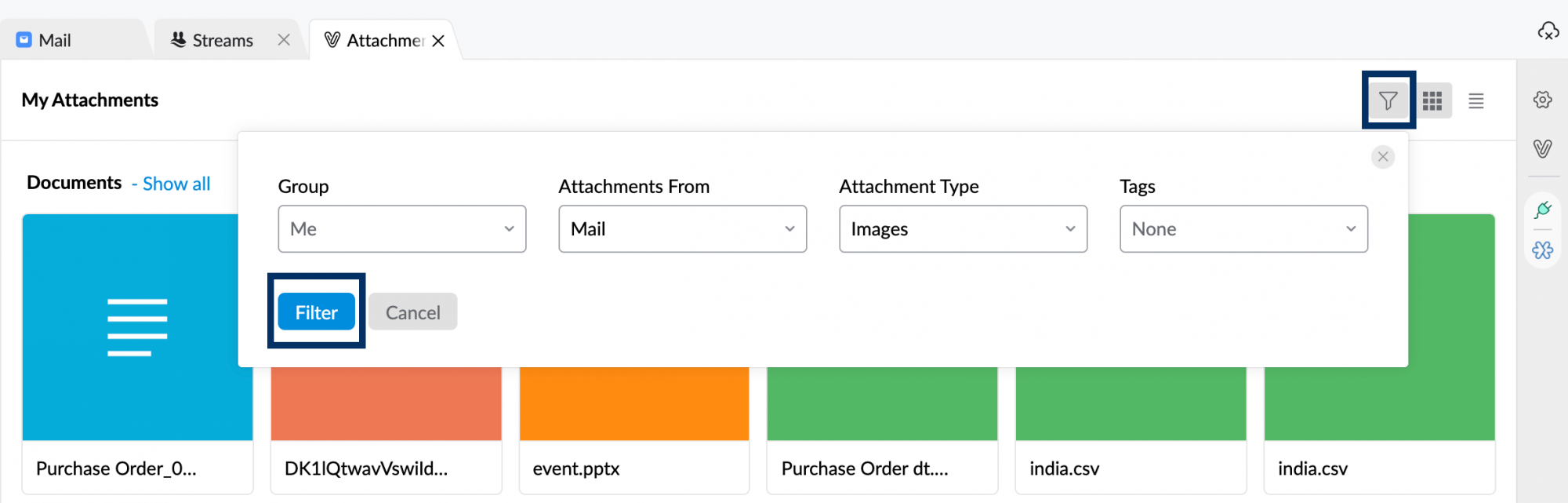Screen dimensions: 1568x503
Task: Open Attachments From dropdown set to Mail
Action: (x=682, y=229)
